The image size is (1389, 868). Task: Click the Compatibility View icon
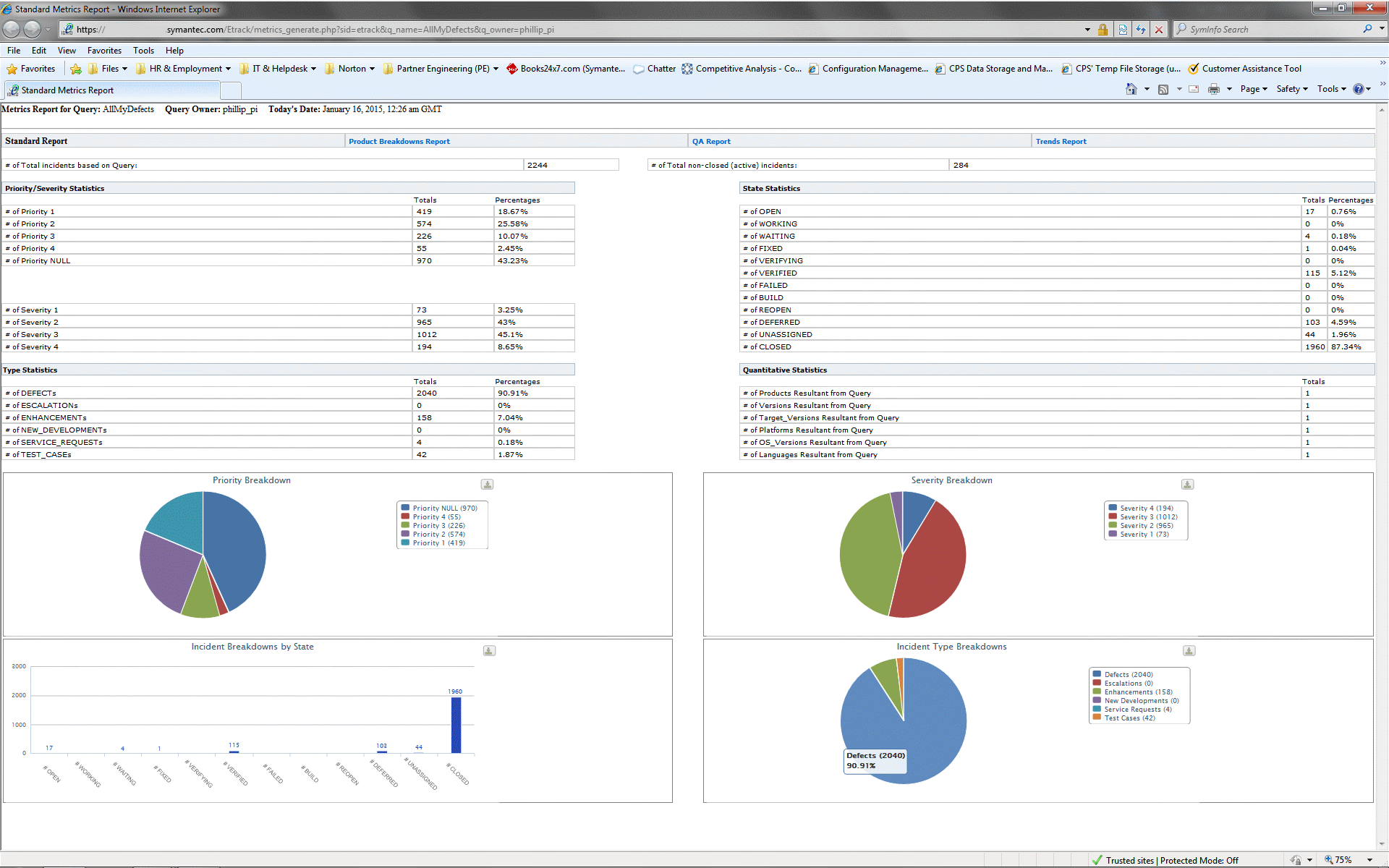[1123, 30]
